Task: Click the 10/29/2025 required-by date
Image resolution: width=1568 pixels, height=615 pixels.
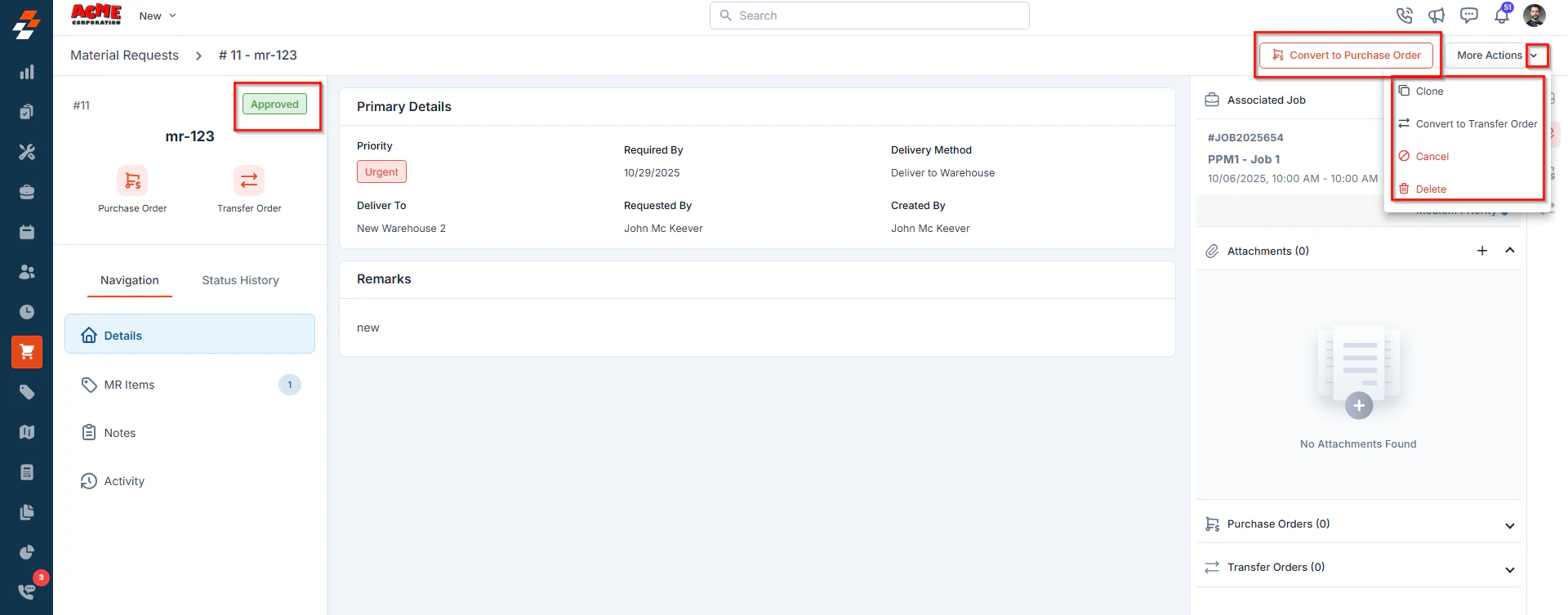Action: point(652,173)
